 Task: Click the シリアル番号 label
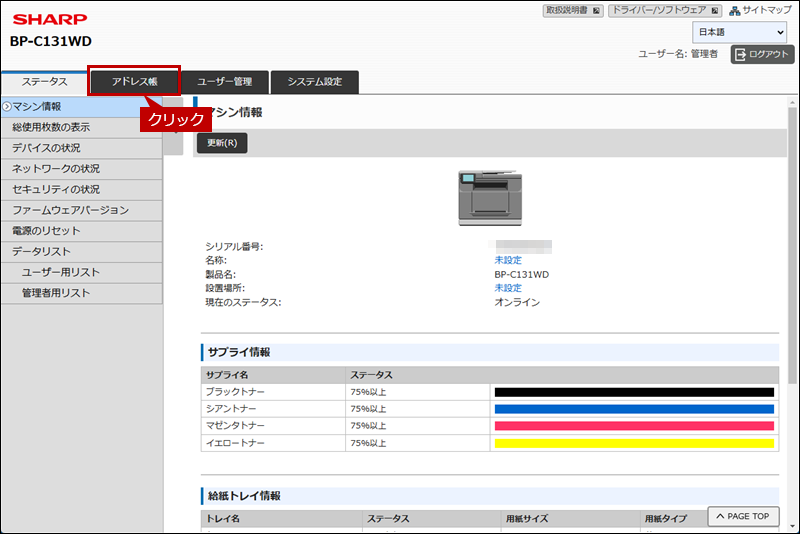[x=234, y=246]
